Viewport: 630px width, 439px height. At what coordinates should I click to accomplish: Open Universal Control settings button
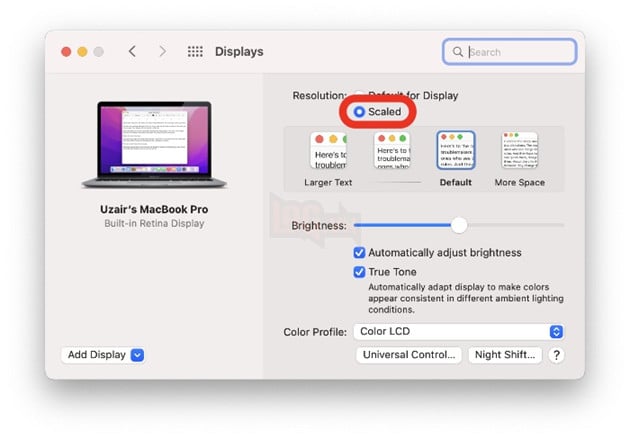tap(409, 355)
